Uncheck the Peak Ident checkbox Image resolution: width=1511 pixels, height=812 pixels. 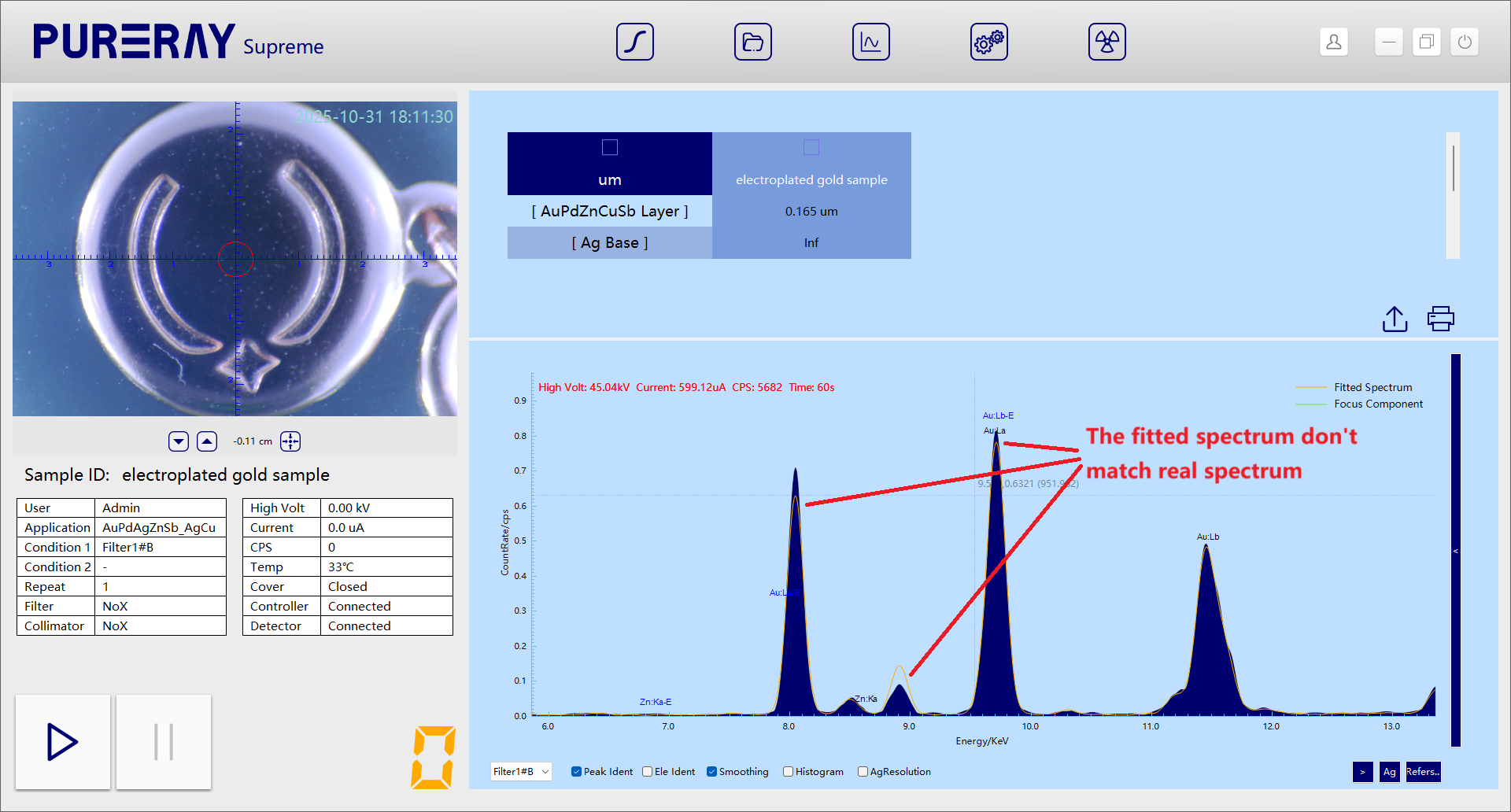coord(576,772)
